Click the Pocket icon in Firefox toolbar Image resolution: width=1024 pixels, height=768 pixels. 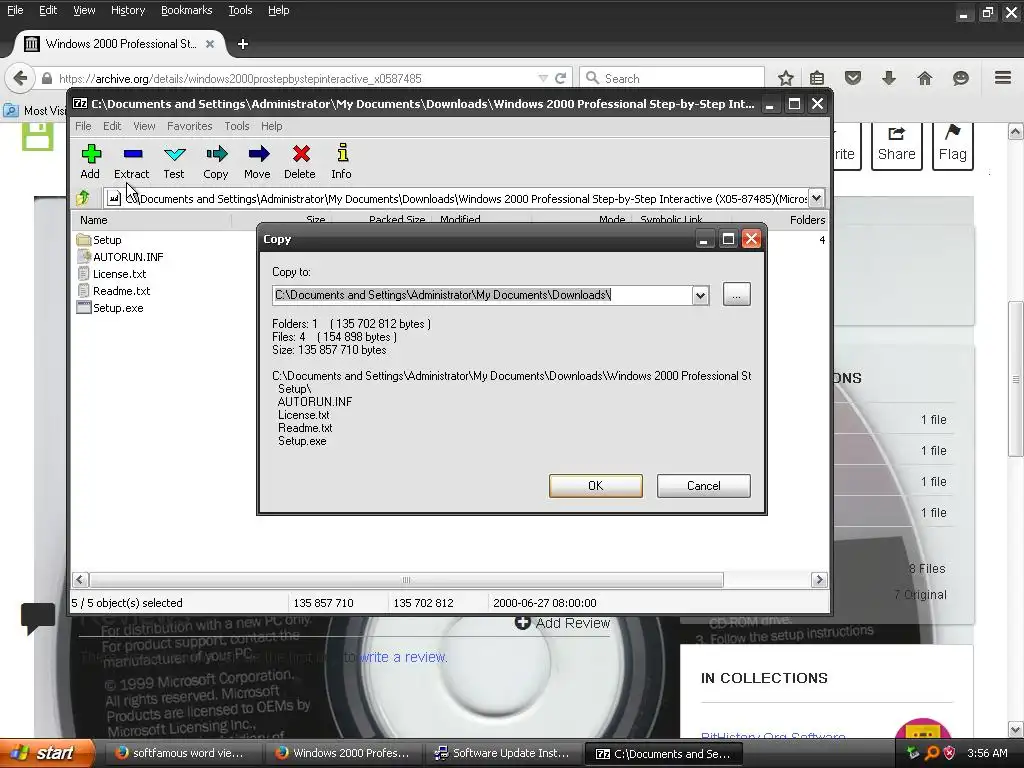click(x=853, y=78)
